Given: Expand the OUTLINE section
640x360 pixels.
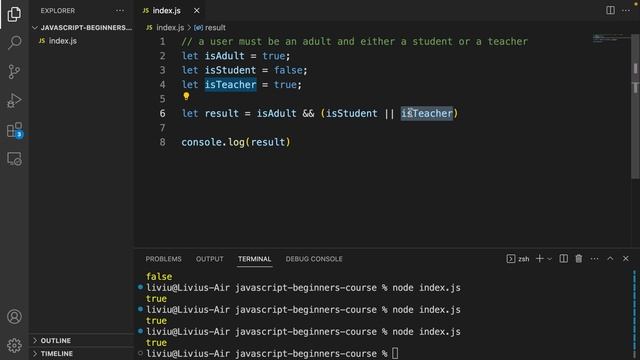Looking at the screenshot, I should click(x=82, y=340).
